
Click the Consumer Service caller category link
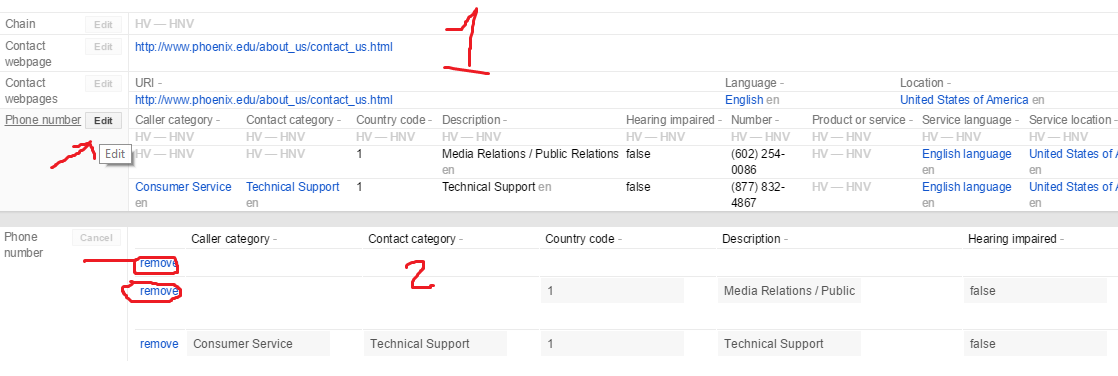pos(183,187)
